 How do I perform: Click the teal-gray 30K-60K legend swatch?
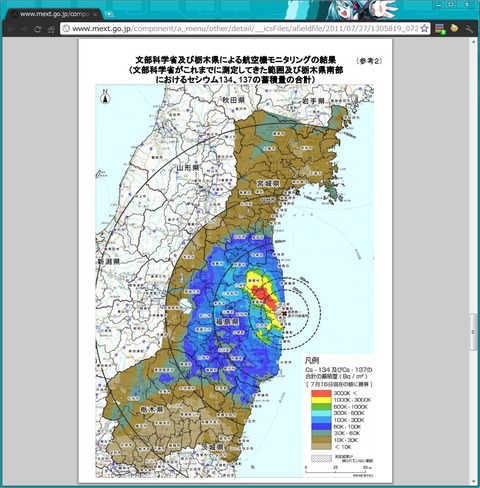pyautogui.click(x=321, y=433)
